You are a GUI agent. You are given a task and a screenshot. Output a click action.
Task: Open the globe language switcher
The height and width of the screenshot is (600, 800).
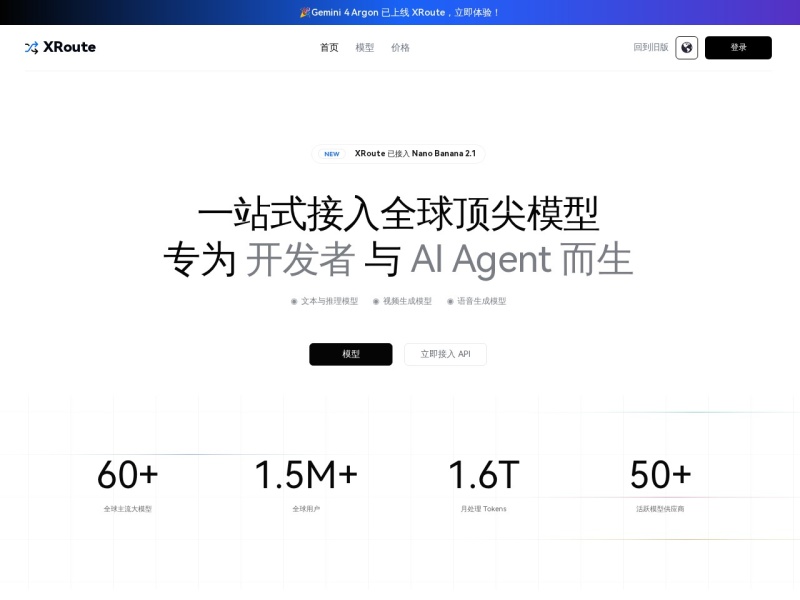[686, 47]
